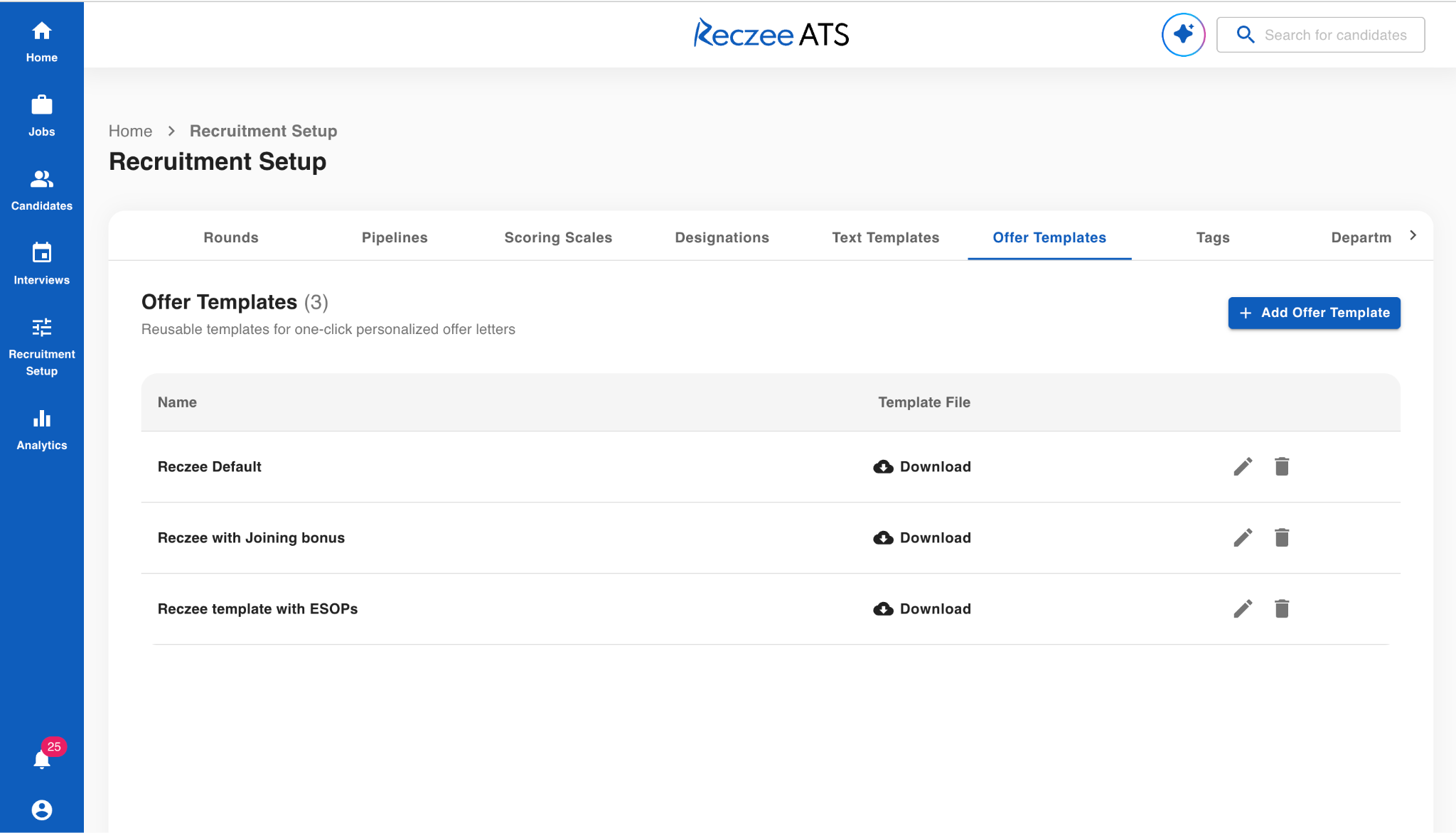Select 'Reczee with Joining bonus' name cell

click(251, 537)
